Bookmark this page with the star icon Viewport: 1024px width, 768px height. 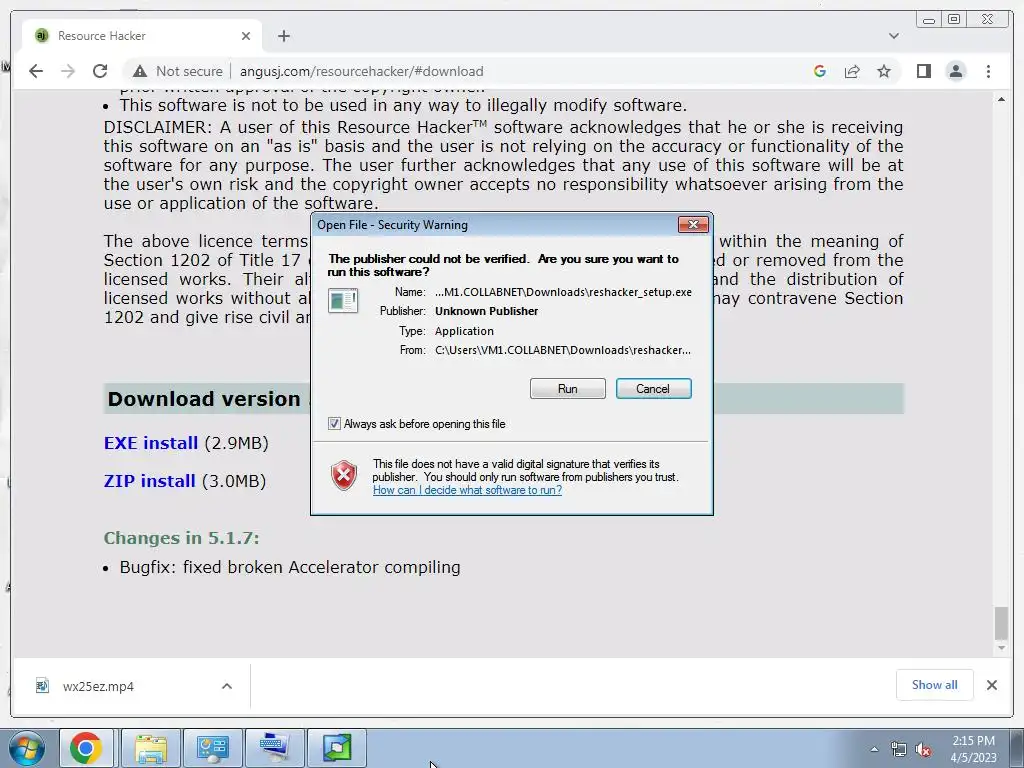(884, 71)
